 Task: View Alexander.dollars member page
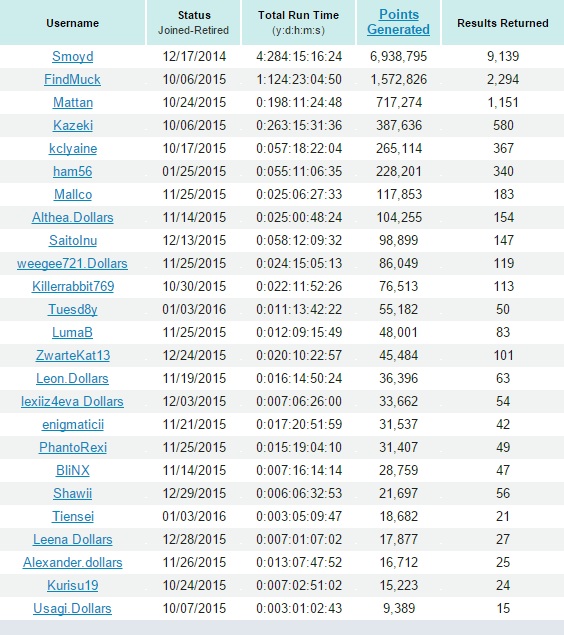point(72,563)
